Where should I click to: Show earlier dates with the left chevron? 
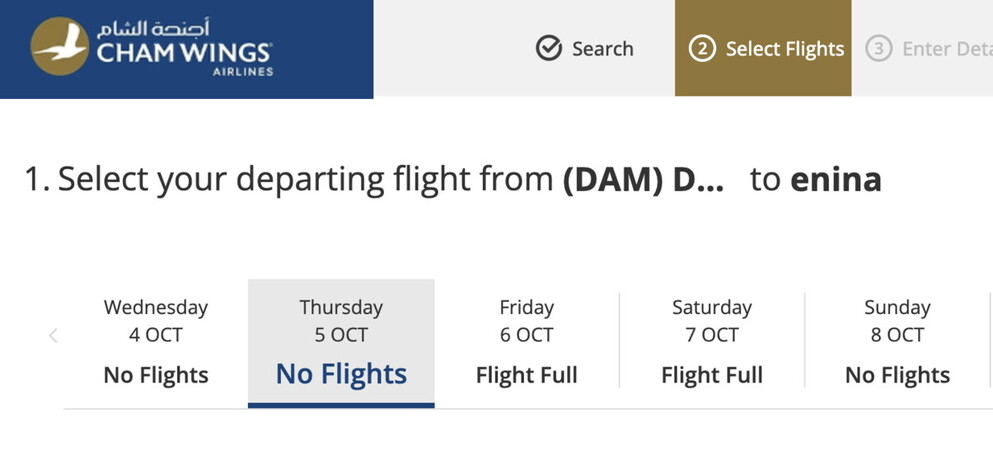[53, 336]
